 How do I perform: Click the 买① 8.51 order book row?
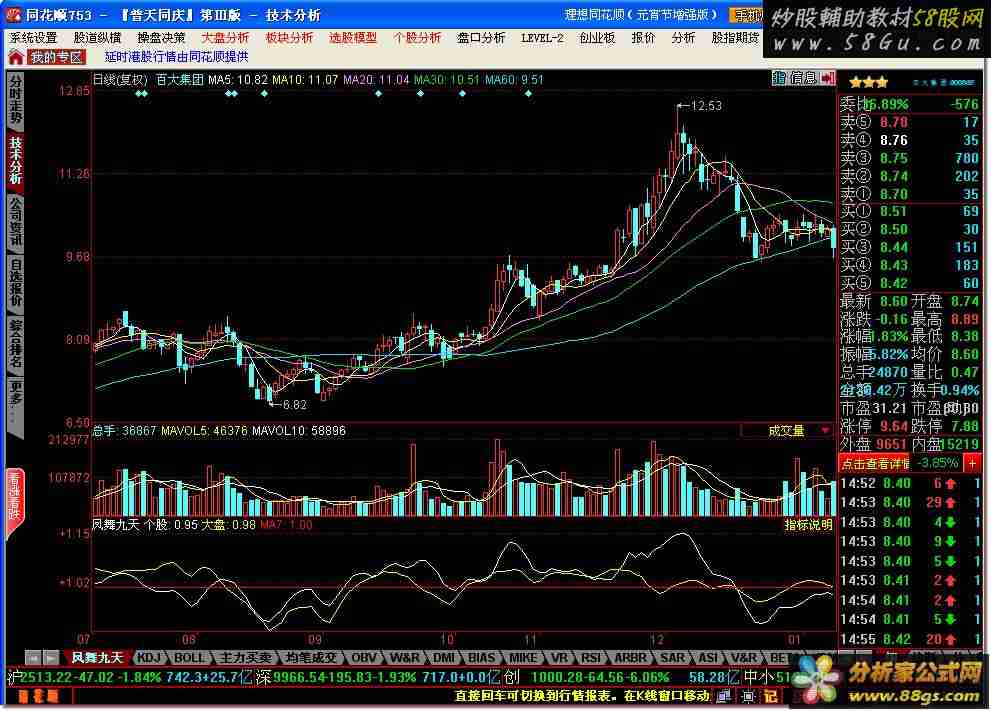tap(909, 211)
